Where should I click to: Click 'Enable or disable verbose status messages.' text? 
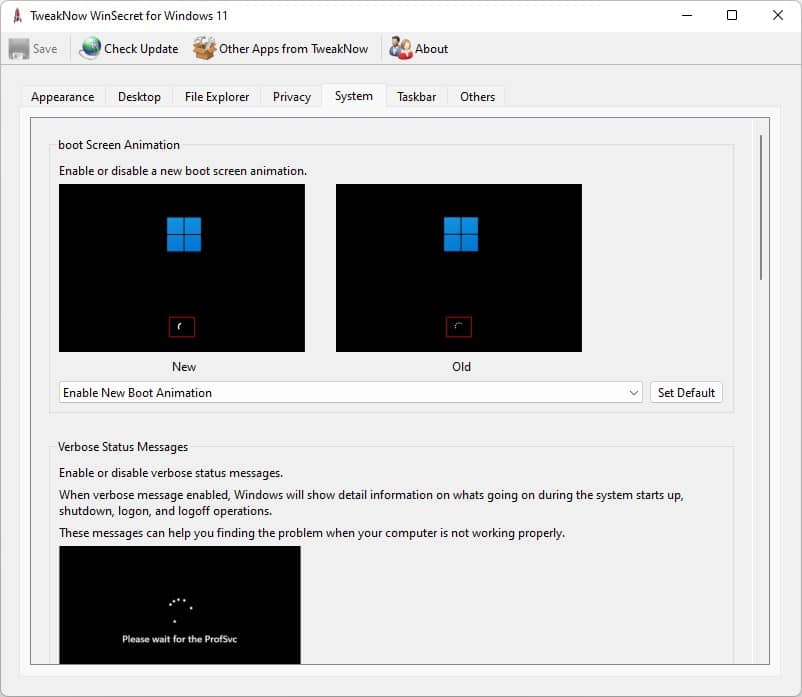tap(171, 473)
